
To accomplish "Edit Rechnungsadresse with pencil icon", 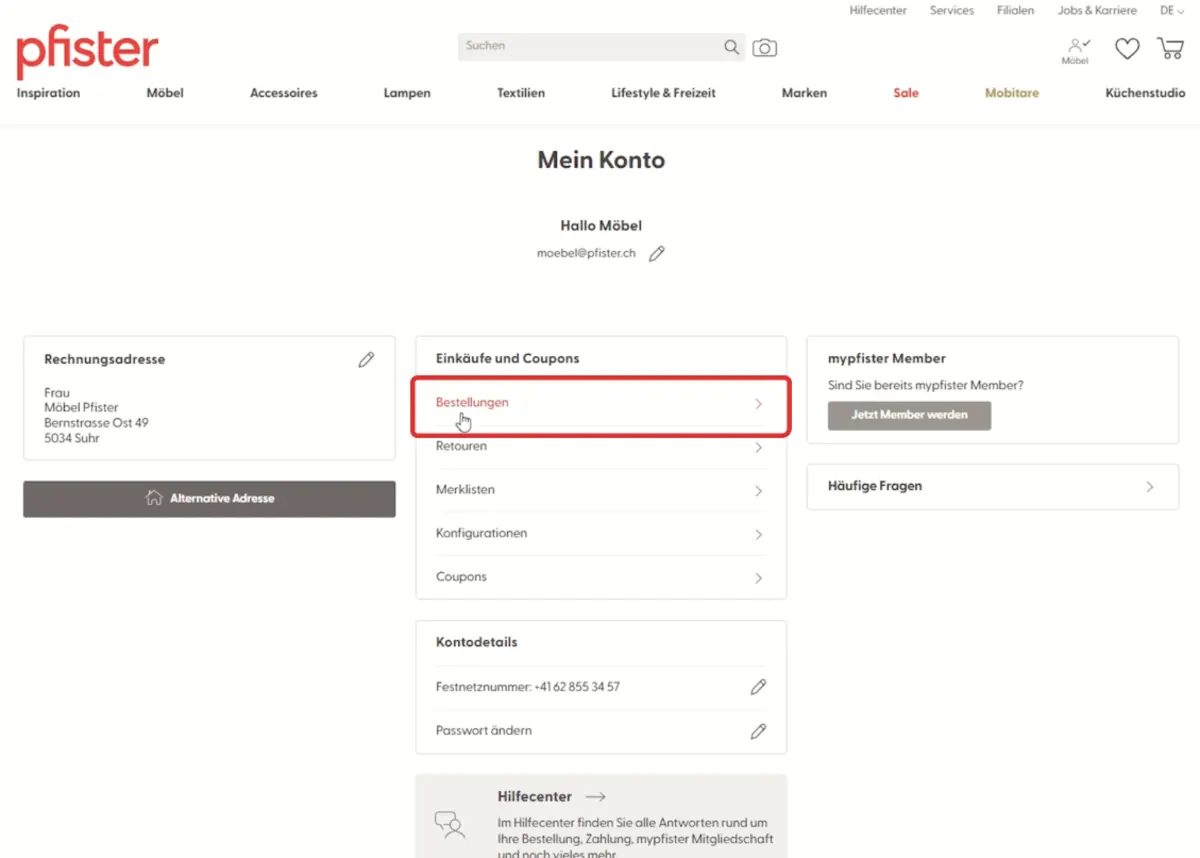I will click(366, 359).
